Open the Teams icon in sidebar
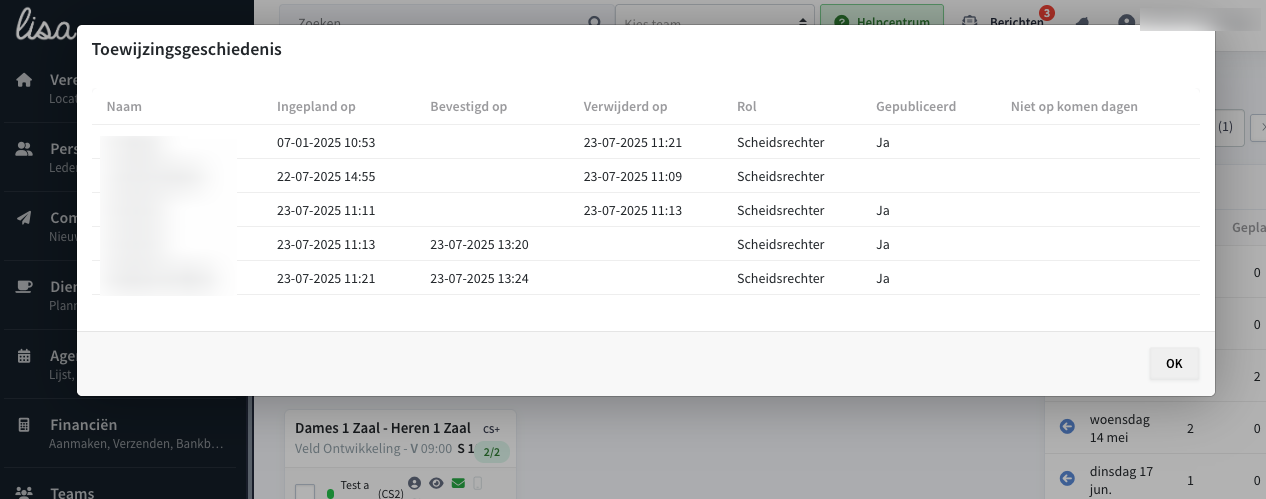 coord(25,492)
